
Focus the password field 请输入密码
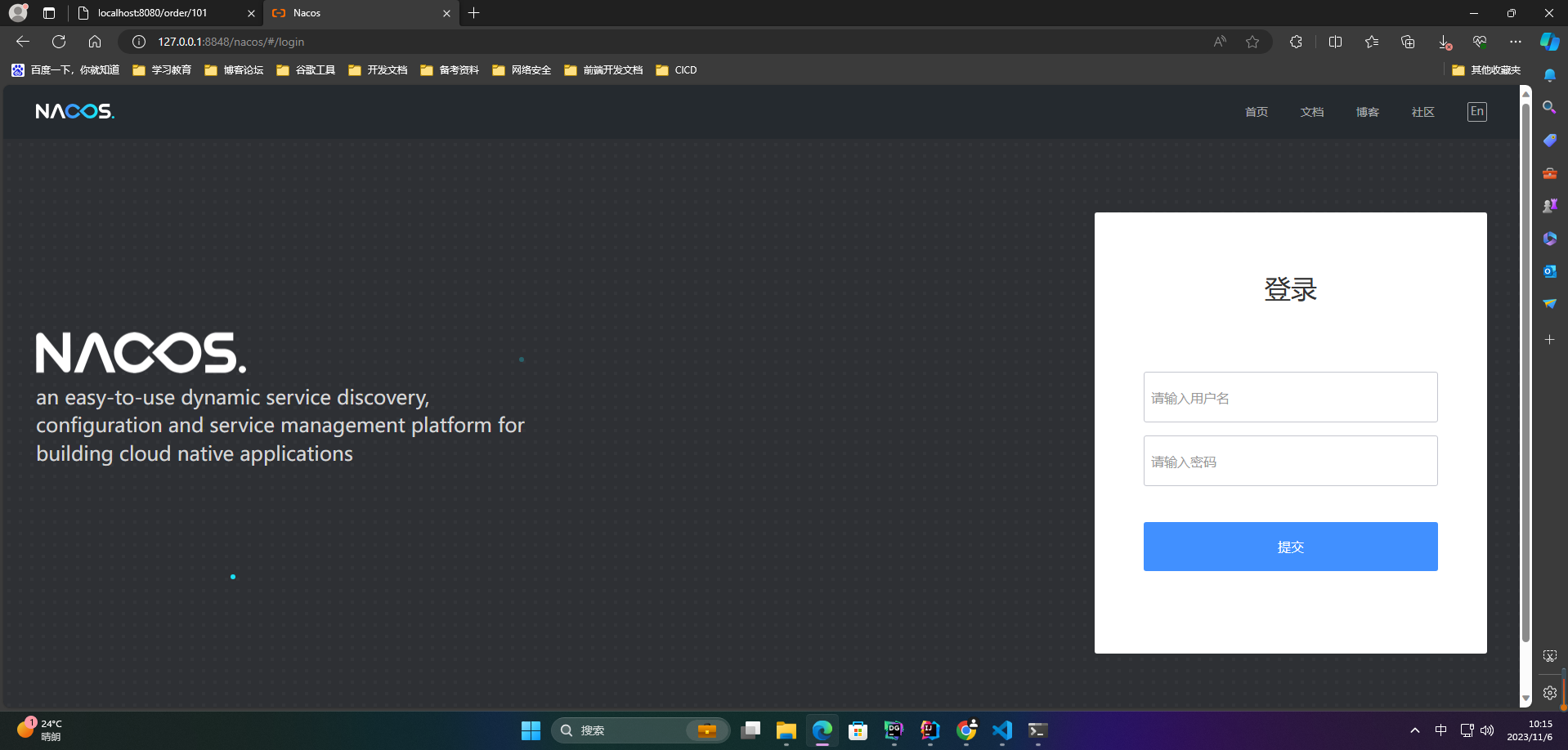[x=1290, y=461]
